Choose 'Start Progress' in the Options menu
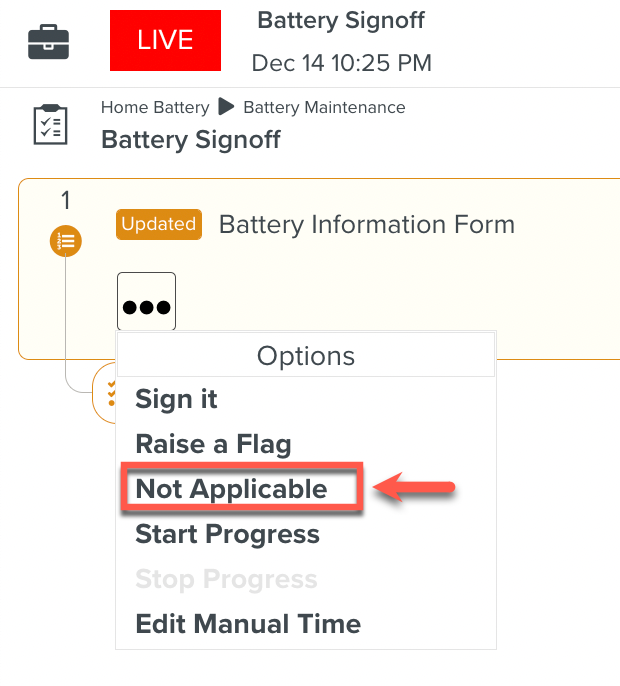The width and height of the screenshot is (620, 686). [x=228, y=534]
